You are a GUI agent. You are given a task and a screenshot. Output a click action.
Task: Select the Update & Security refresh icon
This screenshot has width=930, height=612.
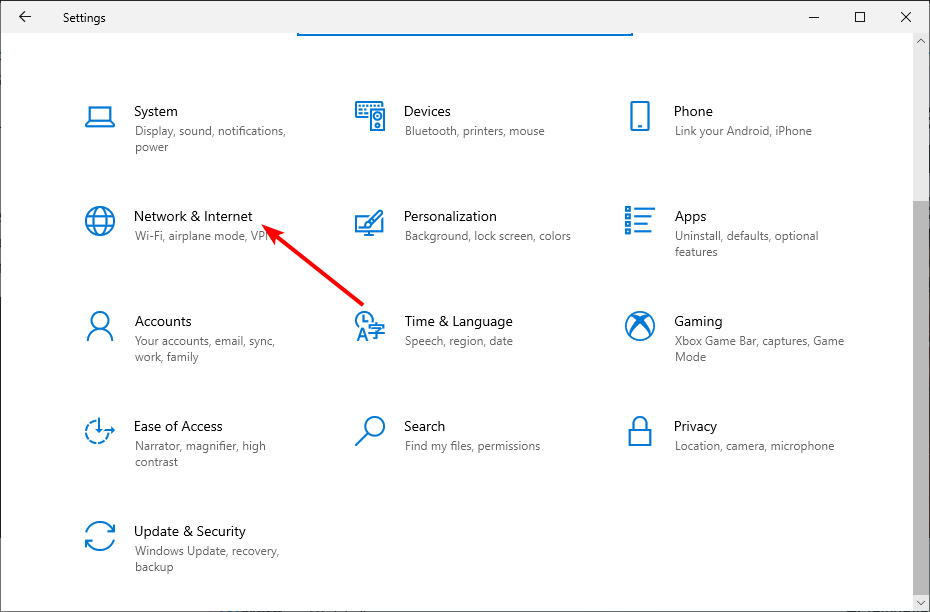click(100, 536)
